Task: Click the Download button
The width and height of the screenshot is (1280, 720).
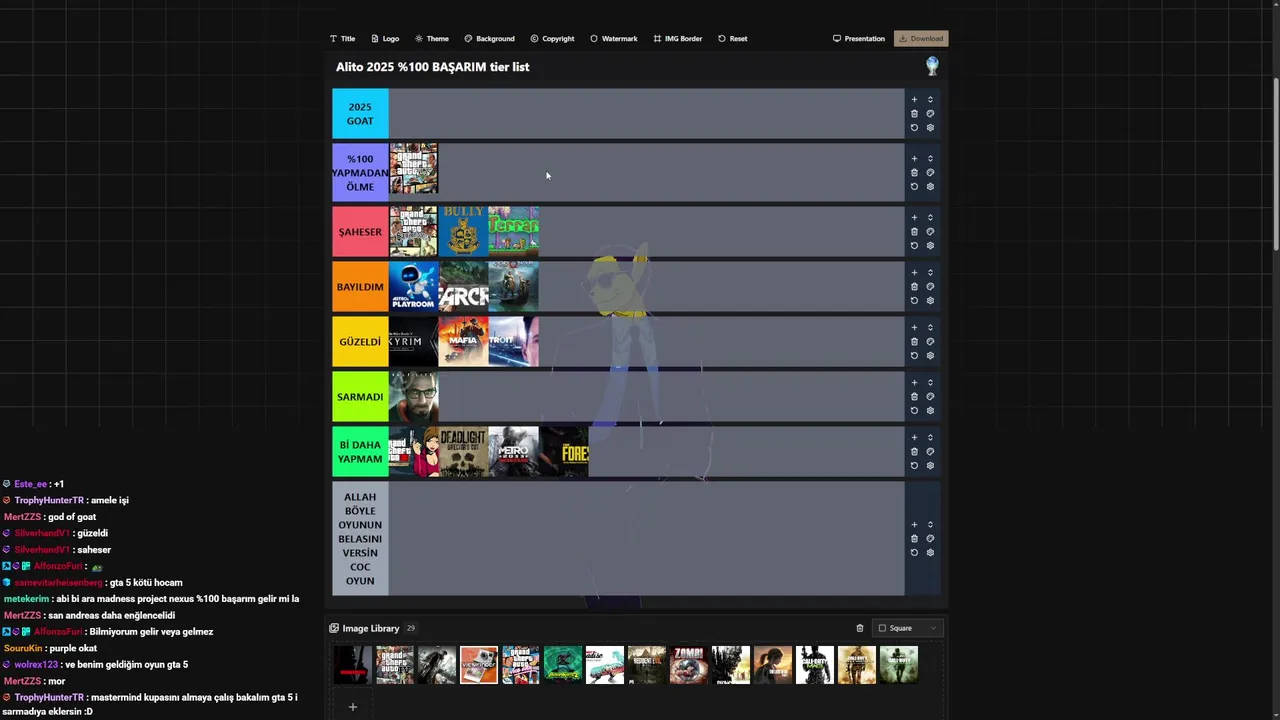Action: [x=921, y=39]
